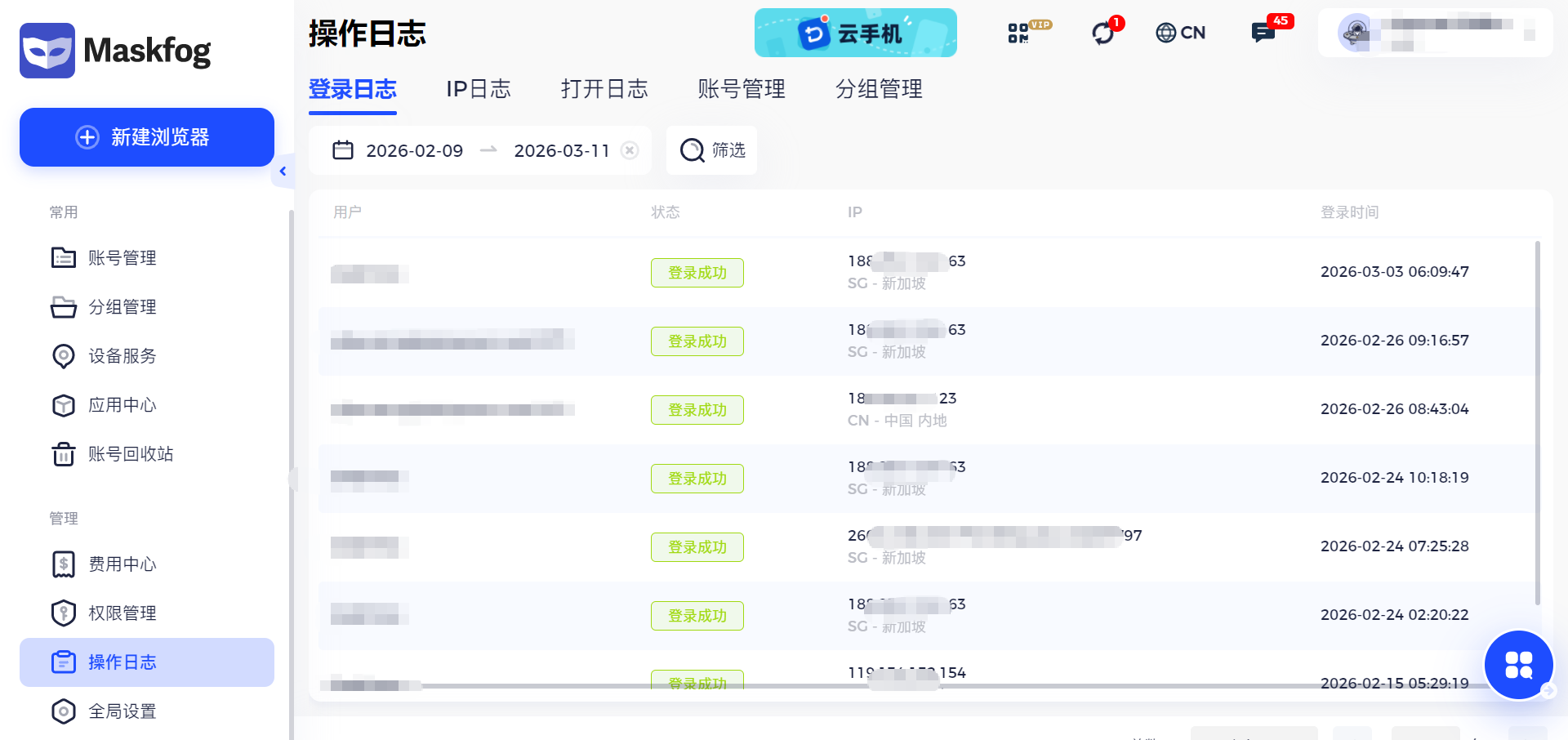This screenshot has height=740, width=1568.
Task: Click the IP column header
Action: click(x=855, y=212)
